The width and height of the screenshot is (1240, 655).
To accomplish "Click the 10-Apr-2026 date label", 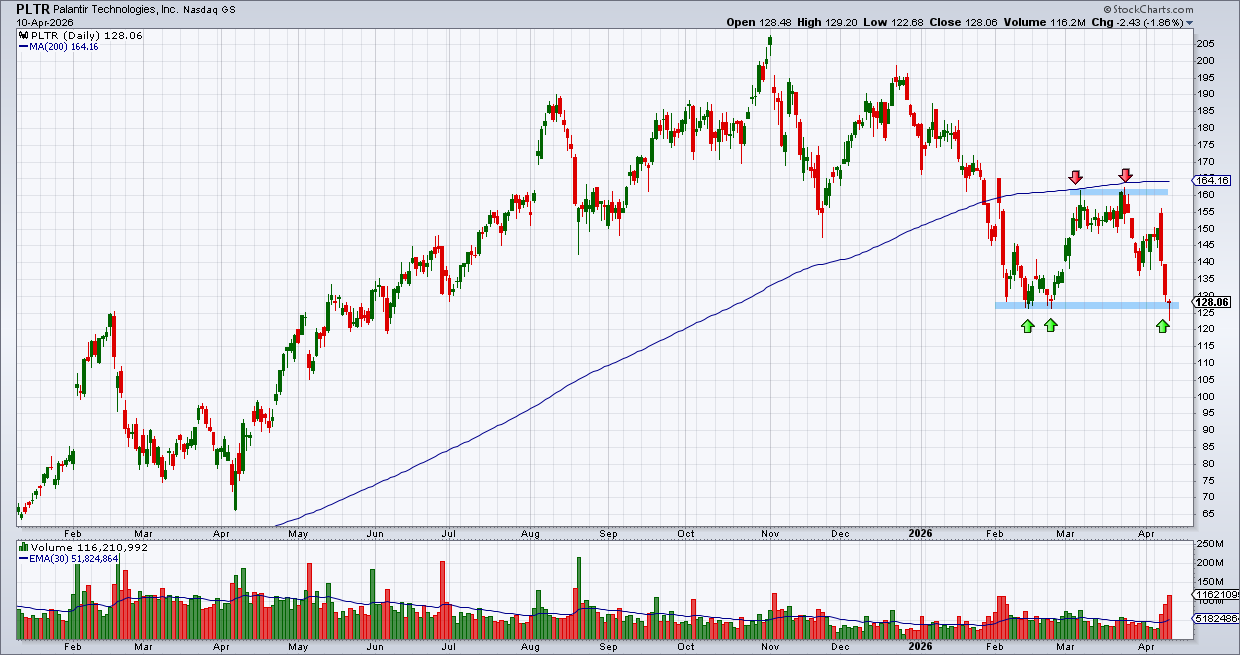I will (x=43, y=22).
